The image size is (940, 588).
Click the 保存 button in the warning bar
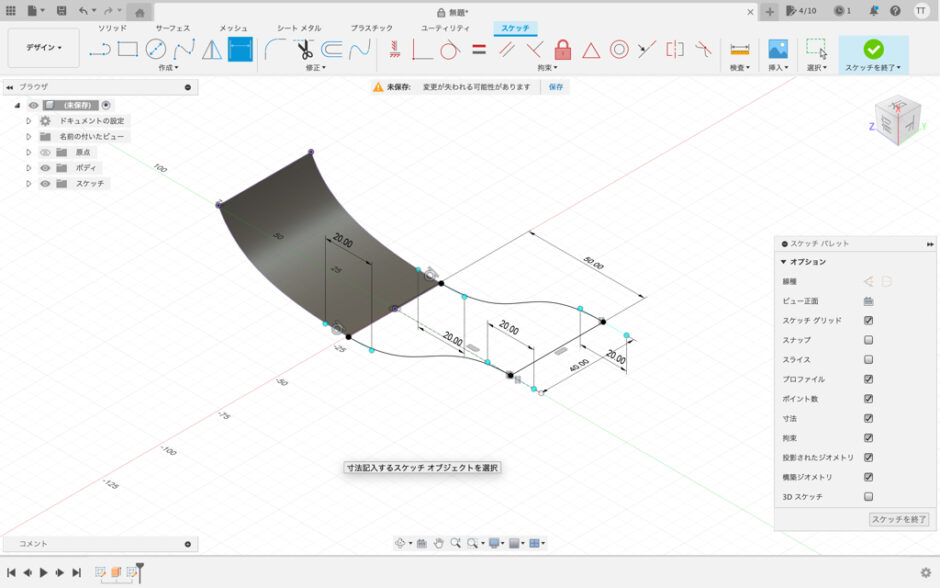coord(555,87)
